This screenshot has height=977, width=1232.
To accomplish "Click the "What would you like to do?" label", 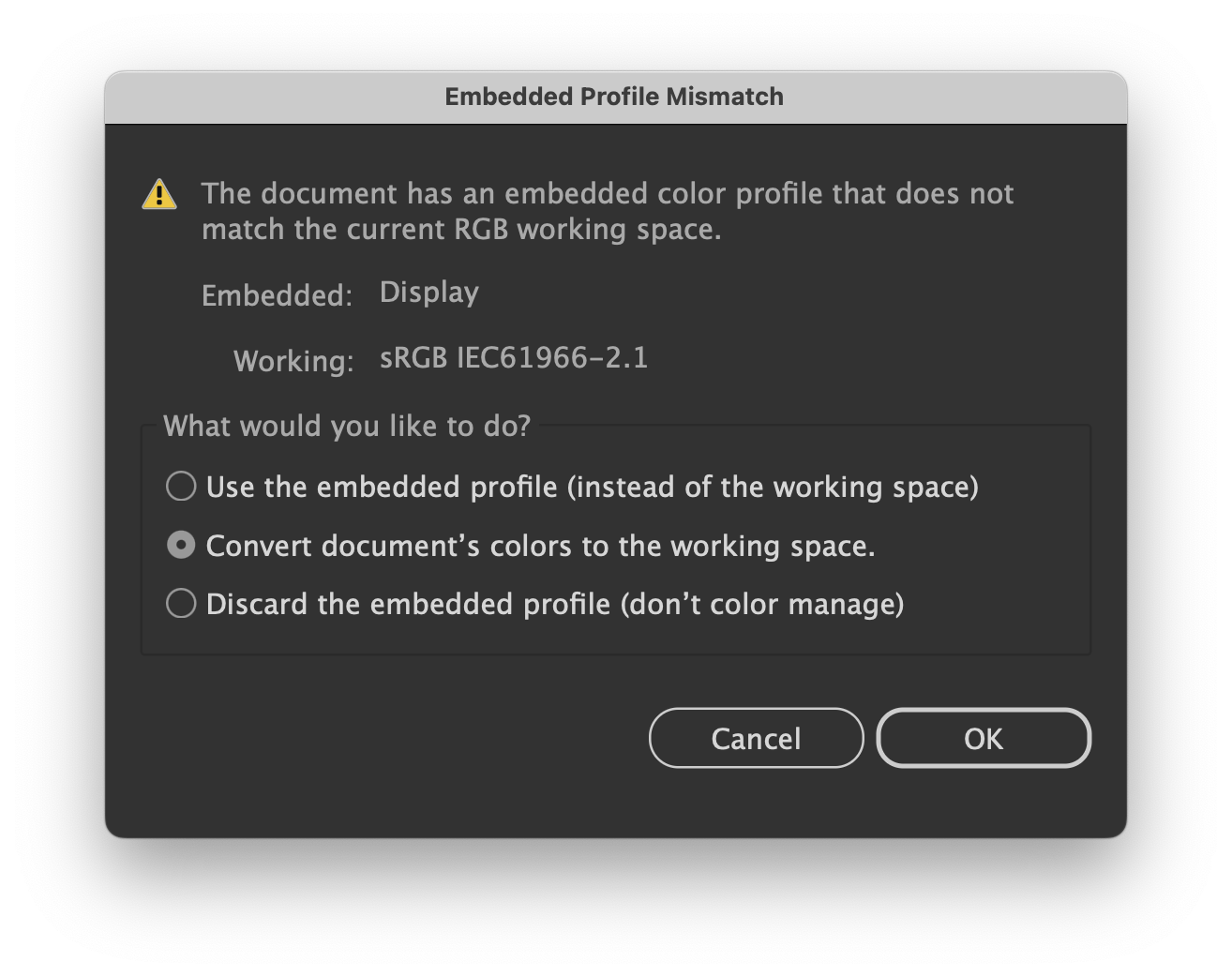I will 346,426.
